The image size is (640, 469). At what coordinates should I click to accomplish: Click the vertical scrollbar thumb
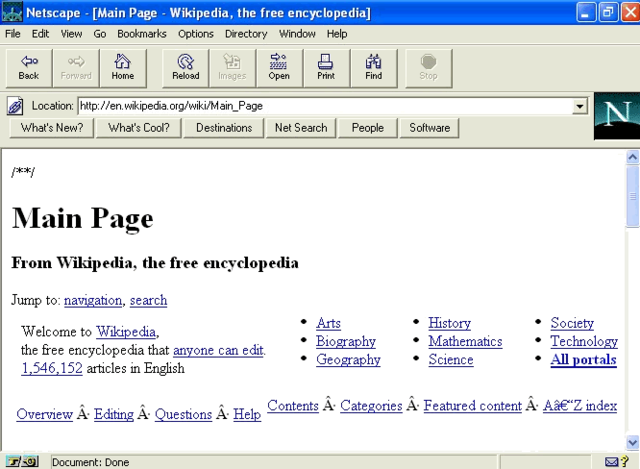pyautogui.click(x=633, y=196)
